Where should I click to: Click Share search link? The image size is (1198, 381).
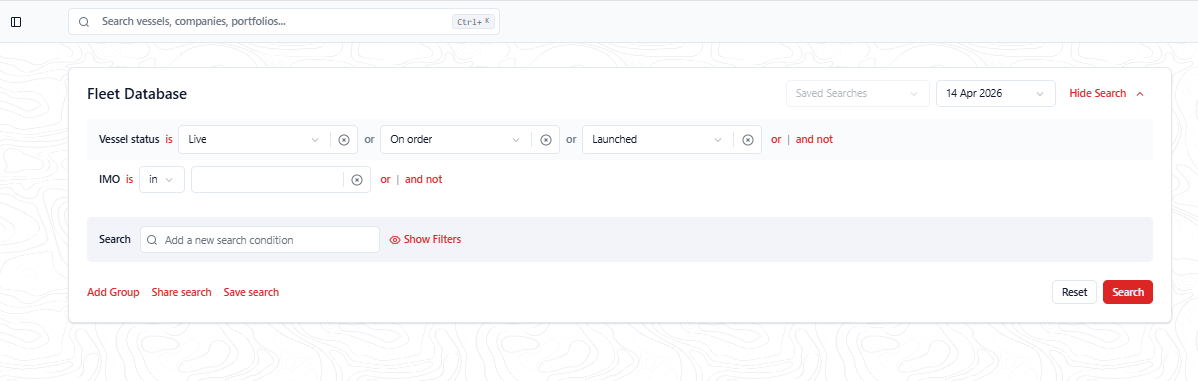point(181,292)
